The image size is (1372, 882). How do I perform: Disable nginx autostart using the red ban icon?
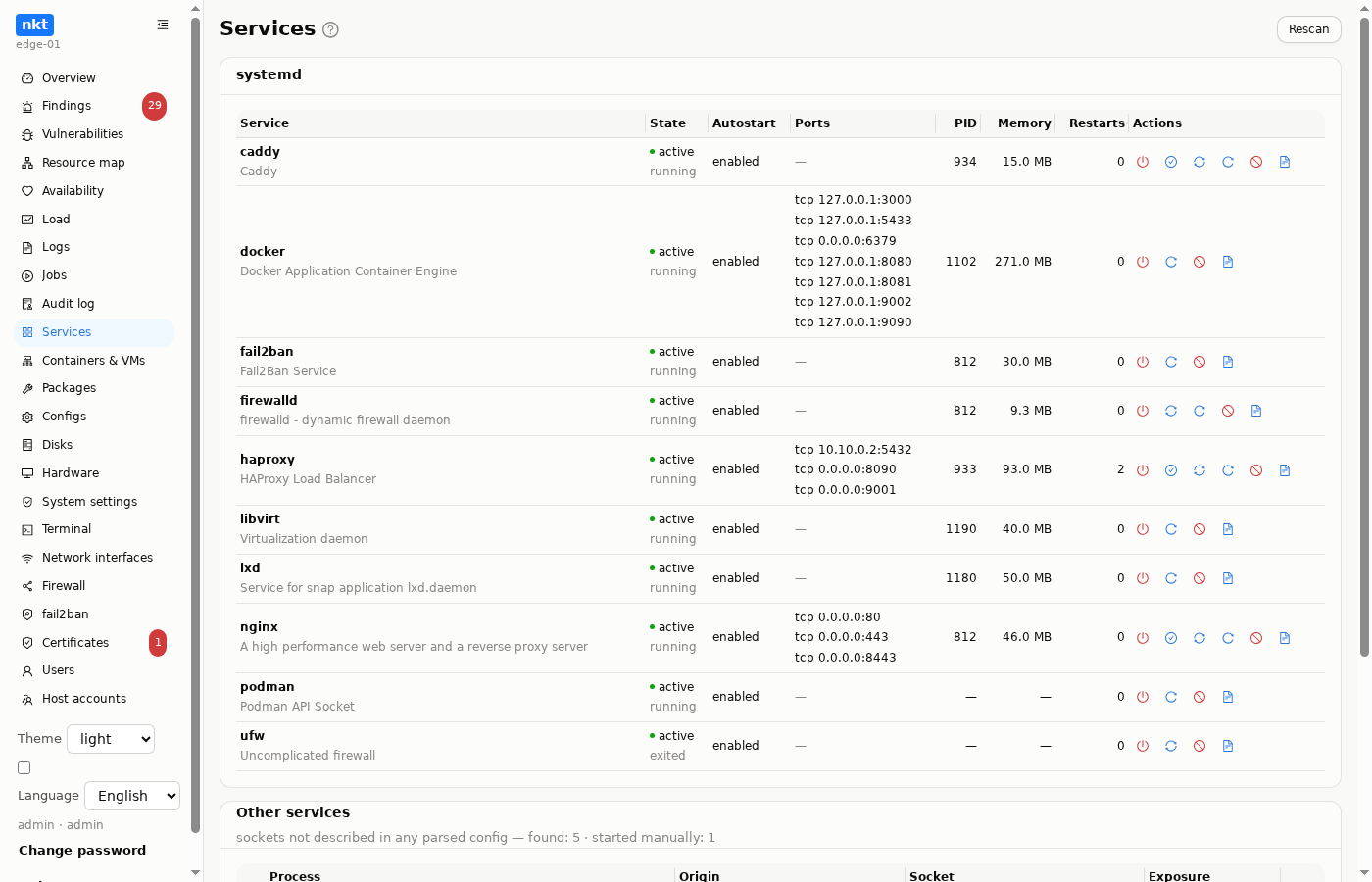pos(1256,638)
